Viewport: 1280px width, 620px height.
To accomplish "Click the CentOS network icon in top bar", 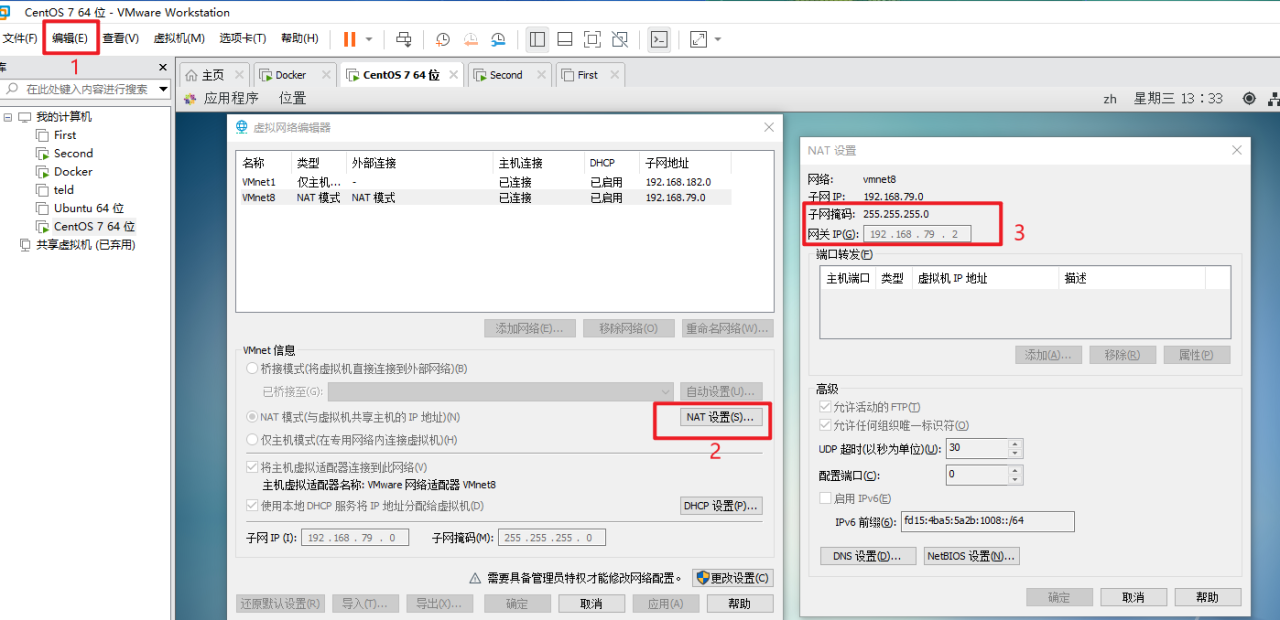I will click(x=1273, y=98).
